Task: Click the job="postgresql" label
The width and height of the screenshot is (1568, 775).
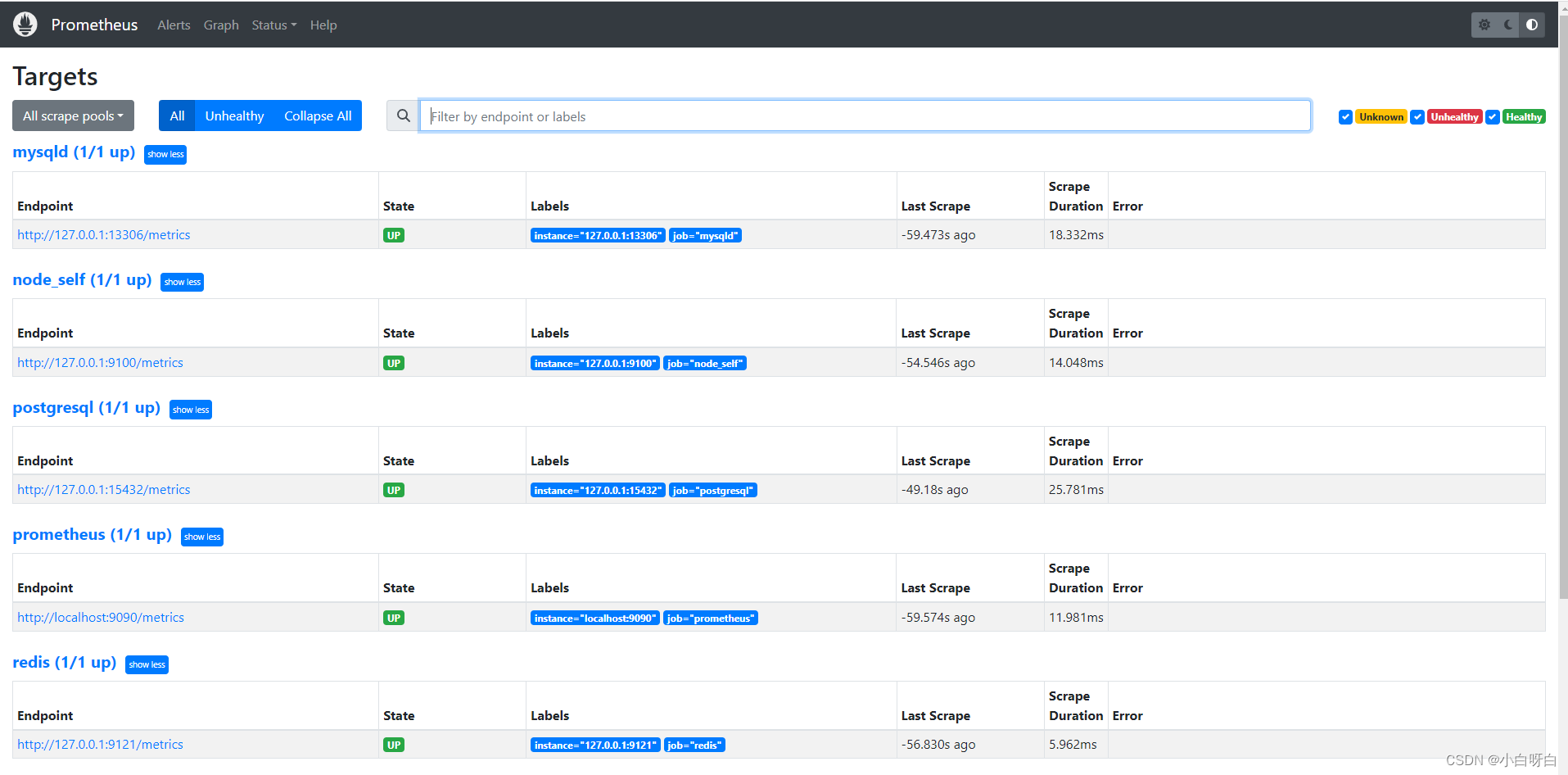Action: (x=713, y=491)
